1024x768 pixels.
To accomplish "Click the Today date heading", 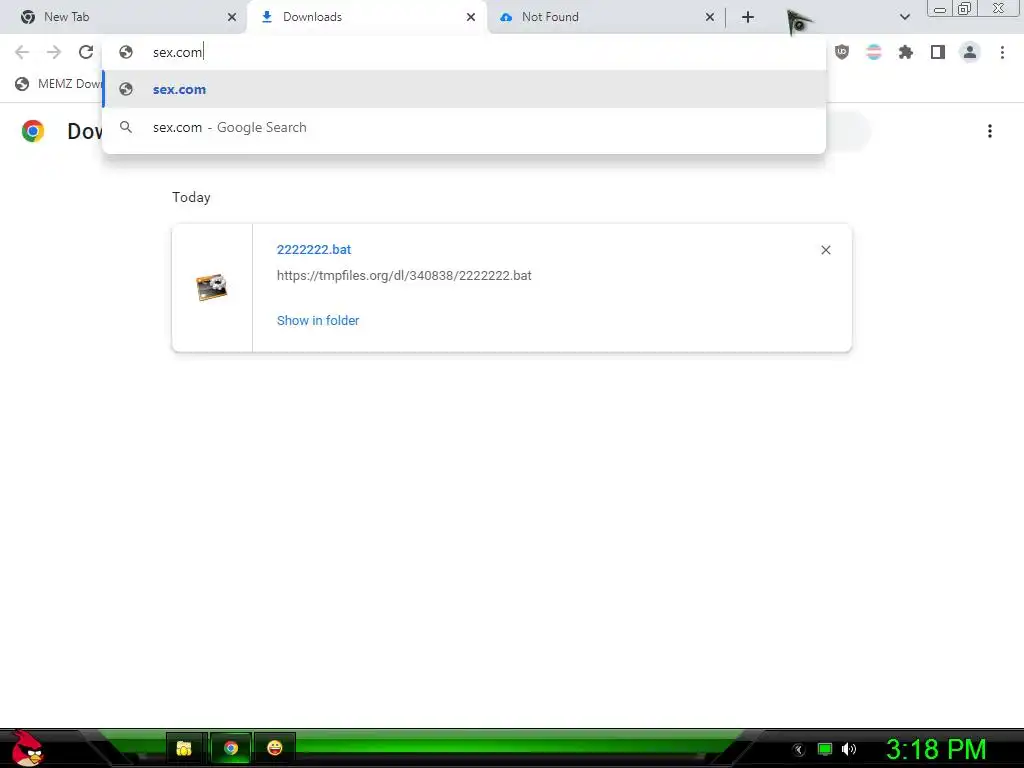I will click(191, 197).
